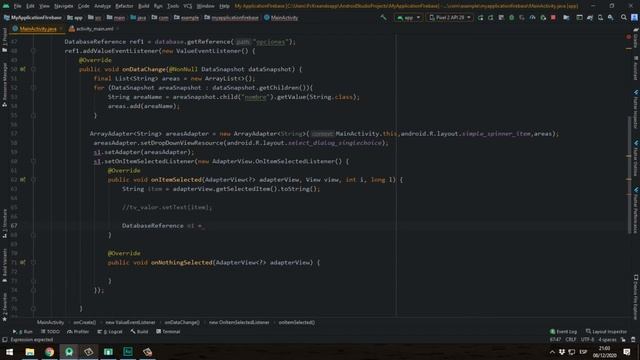
Task: Open Chrome from the taskbar
Action: [49, 352]
